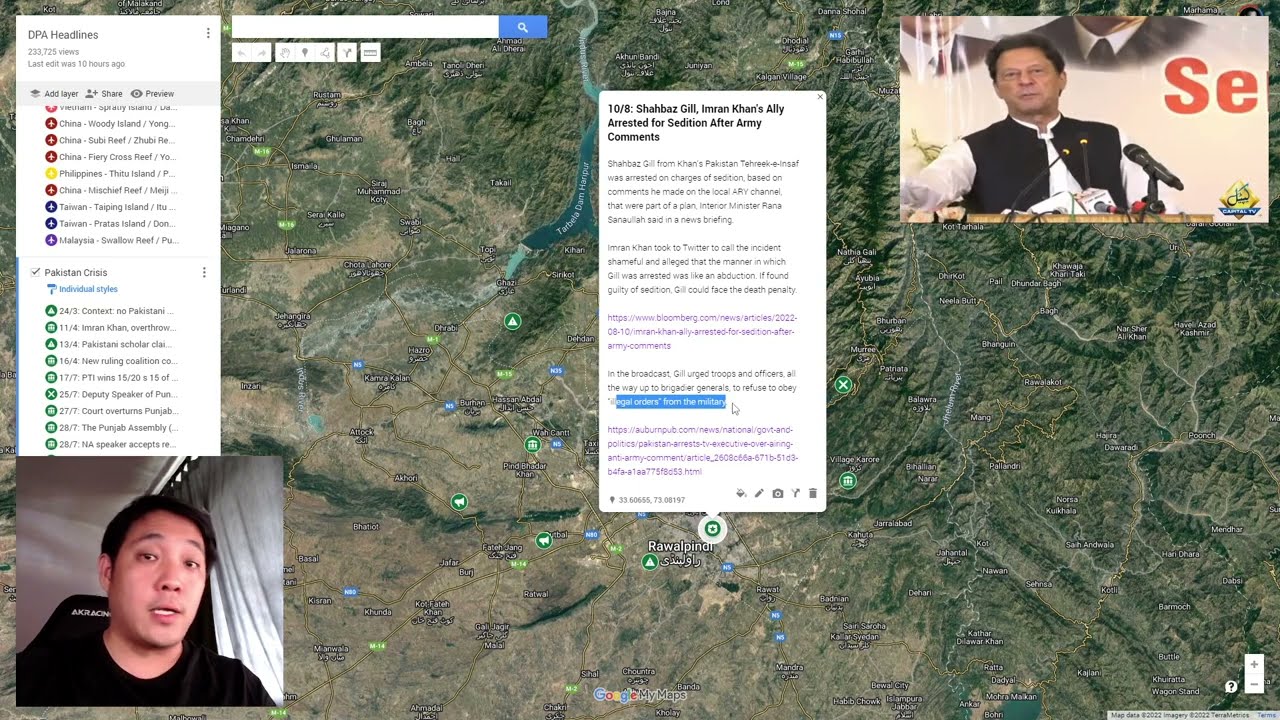The width and height of the screenshot is (1280, 720).
Task: Click the Redo arrow in the map toolbar
Action: tap(262, 53)
